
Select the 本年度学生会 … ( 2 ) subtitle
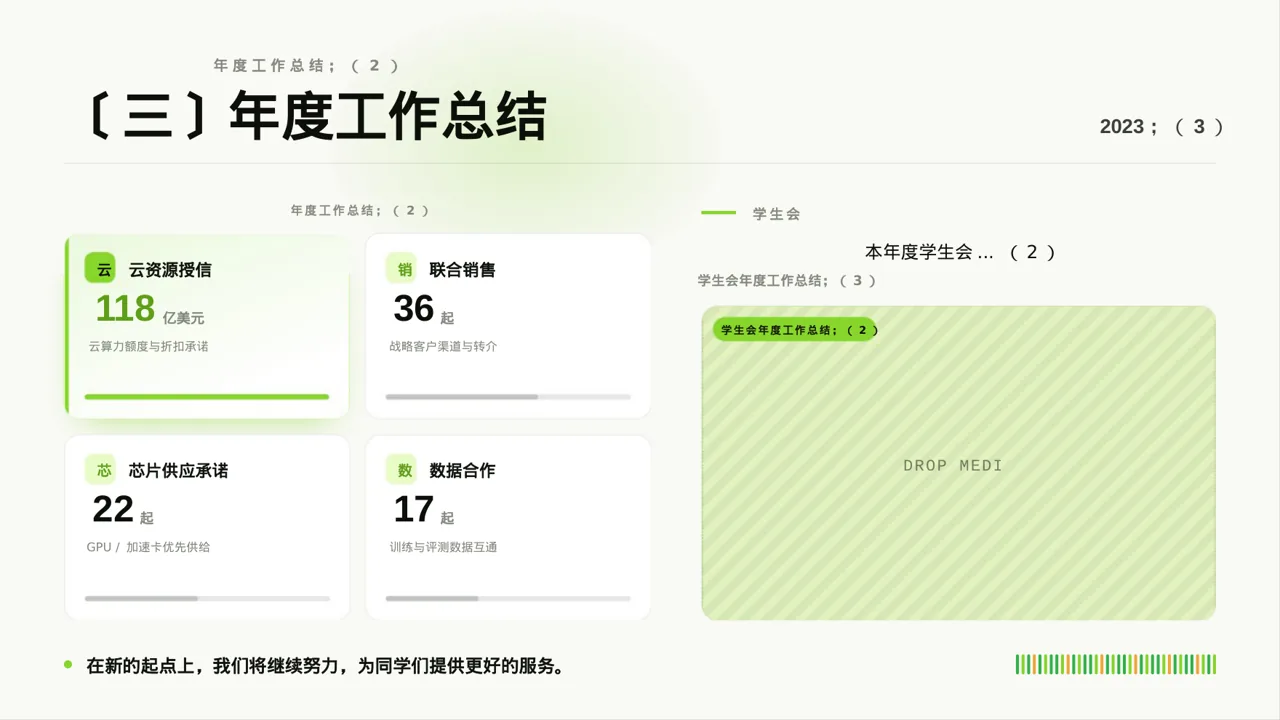(x=960, y=253)
